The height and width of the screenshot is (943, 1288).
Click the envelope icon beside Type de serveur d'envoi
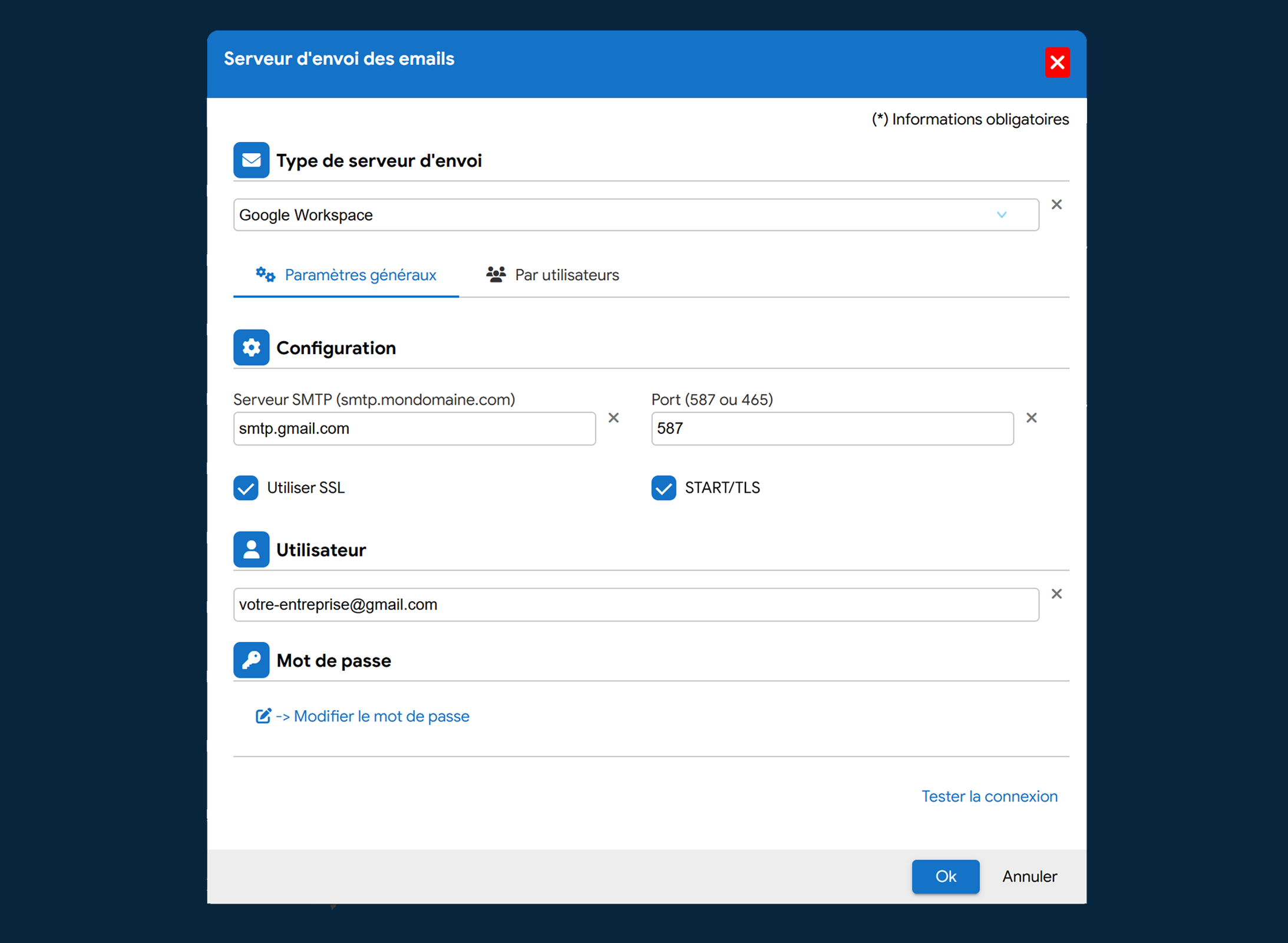[251, 160]
